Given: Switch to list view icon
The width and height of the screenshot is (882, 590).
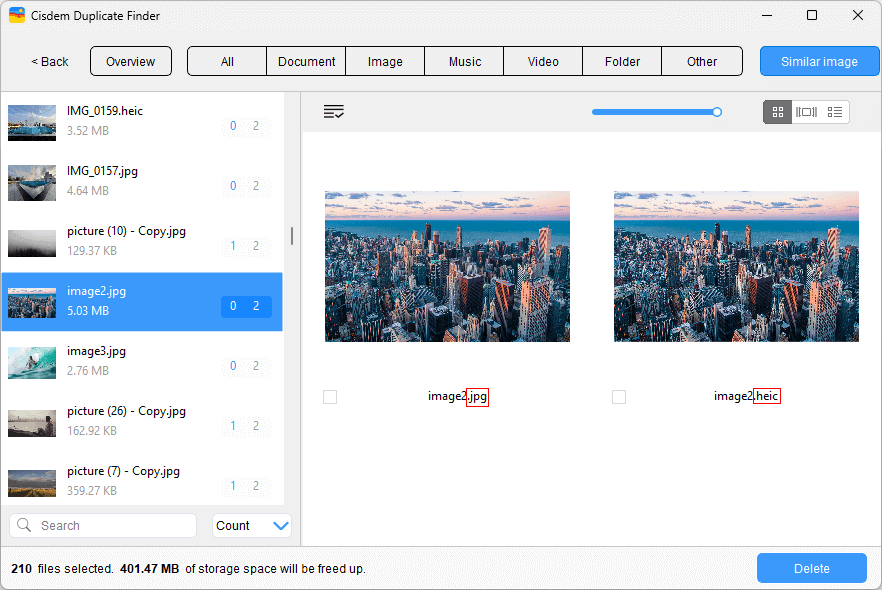Looking at the screenshot, I should coord(835,112).
